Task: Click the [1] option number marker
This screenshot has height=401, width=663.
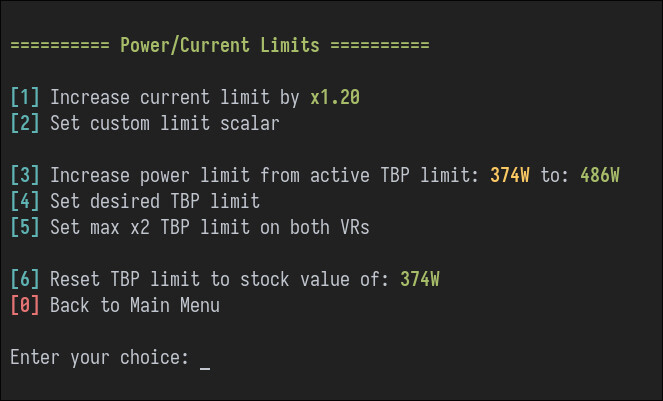Action: pos(25,98)
